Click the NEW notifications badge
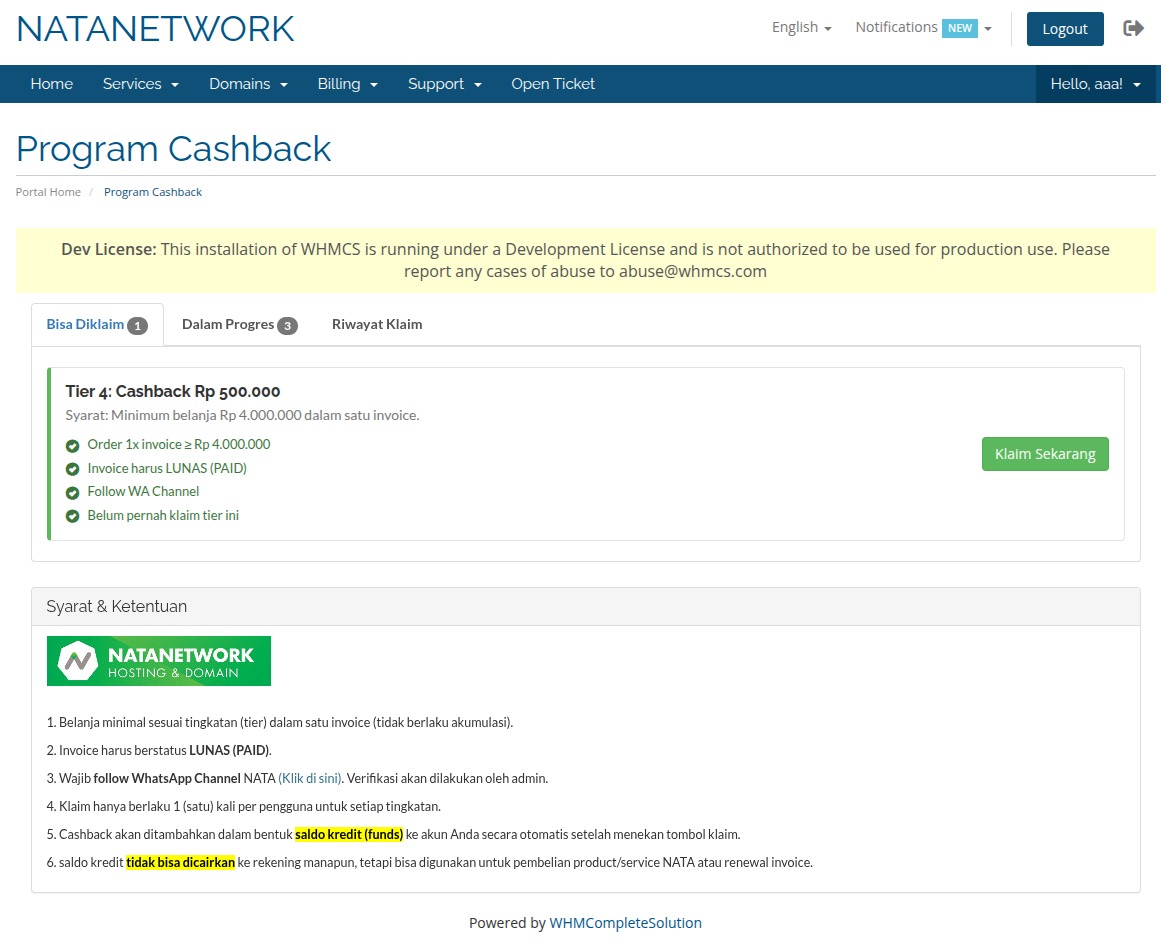The width and height of the screenshot is (1161, 951). tap(960, 28)
